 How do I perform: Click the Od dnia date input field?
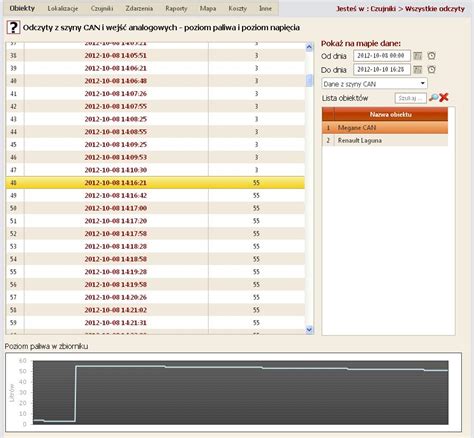[x=382, y=56]
